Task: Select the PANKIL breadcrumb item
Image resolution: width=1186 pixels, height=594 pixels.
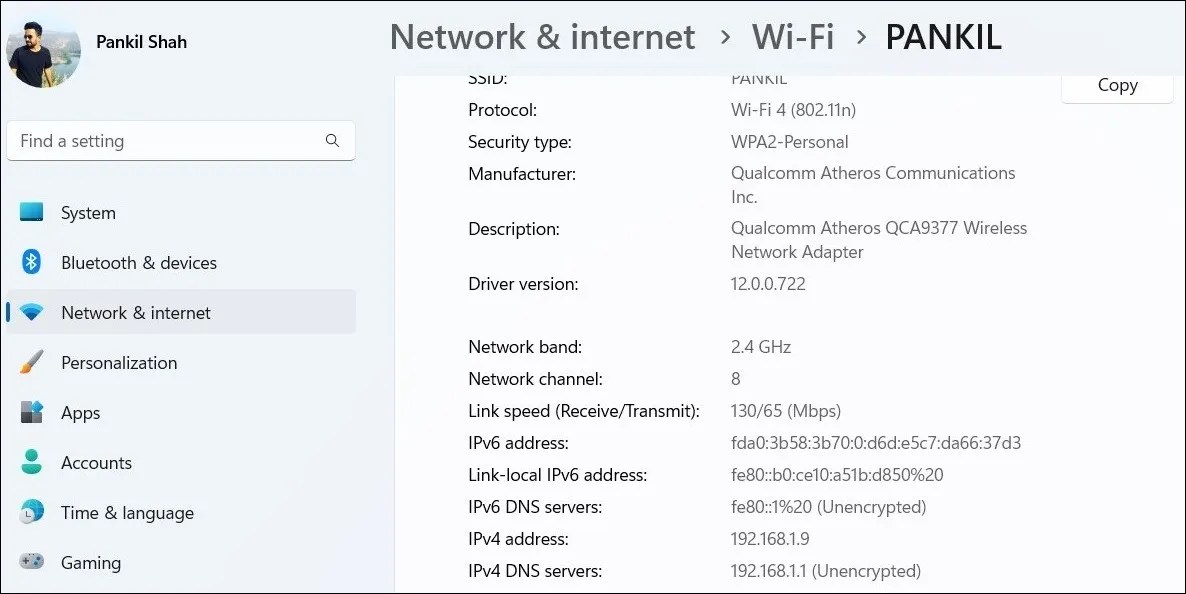Action: point(943,37)
